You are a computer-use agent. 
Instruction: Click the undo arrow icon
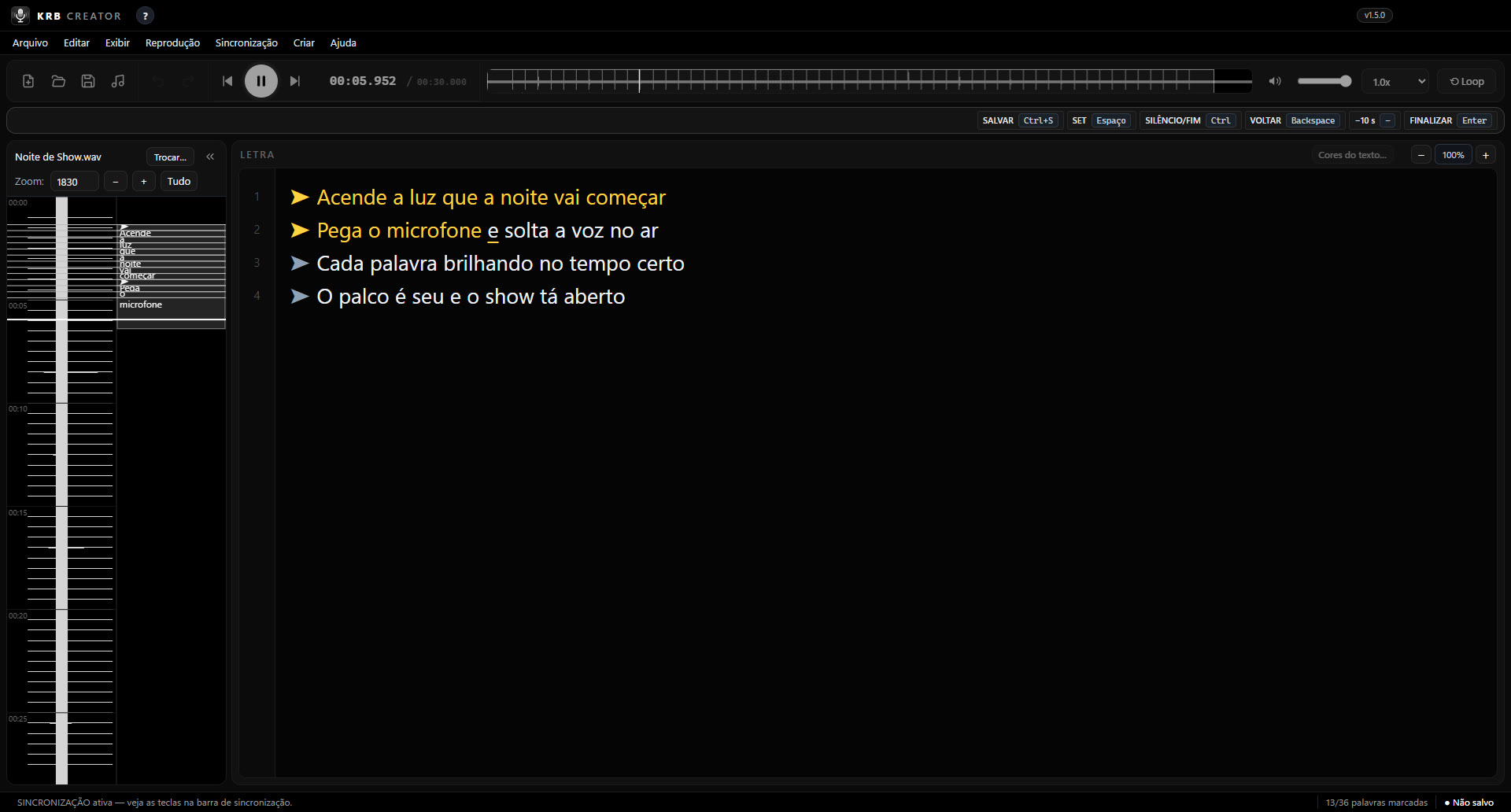pos(158,81)
